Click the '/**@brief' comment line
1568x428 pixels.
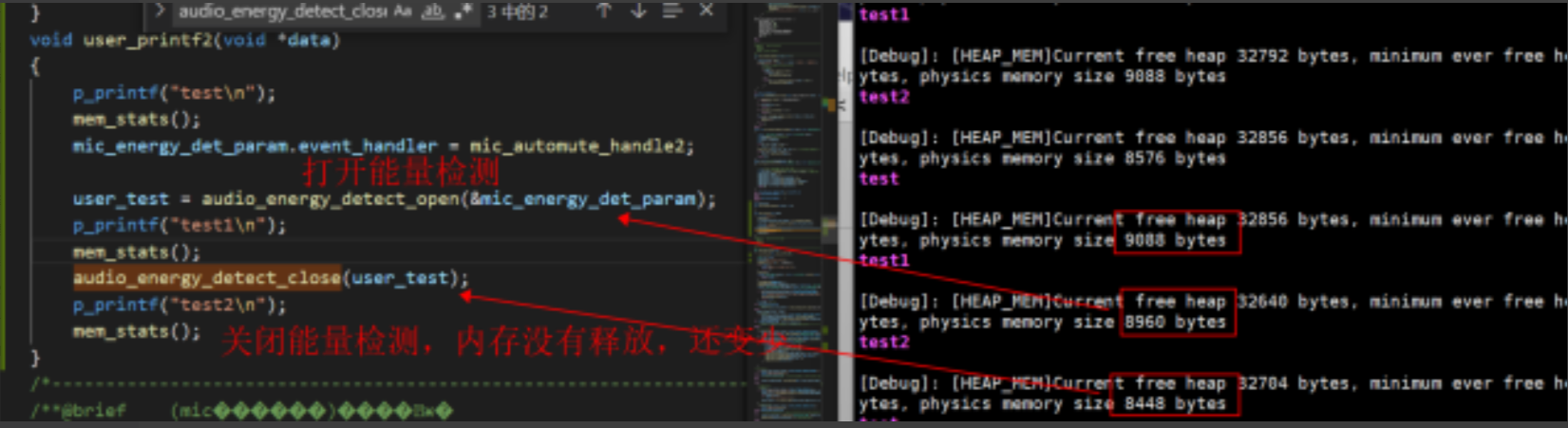242,411
